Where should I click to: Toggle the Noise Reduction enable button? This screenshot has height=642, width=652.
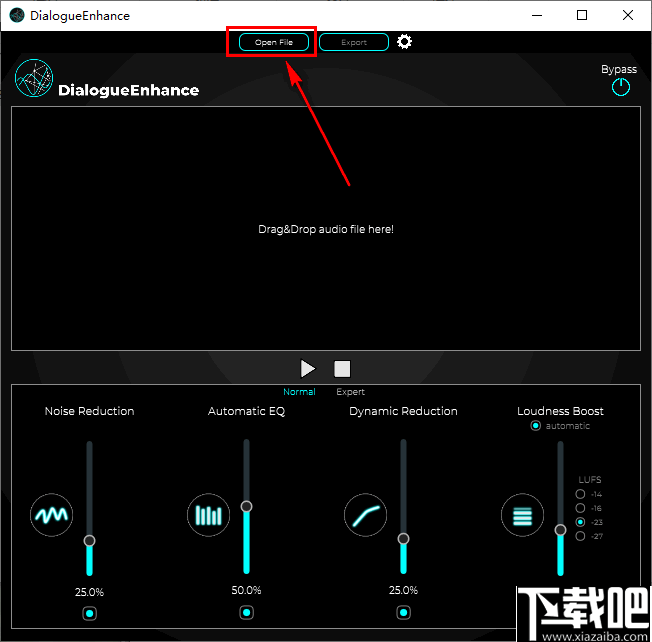[x=89, y=613]
